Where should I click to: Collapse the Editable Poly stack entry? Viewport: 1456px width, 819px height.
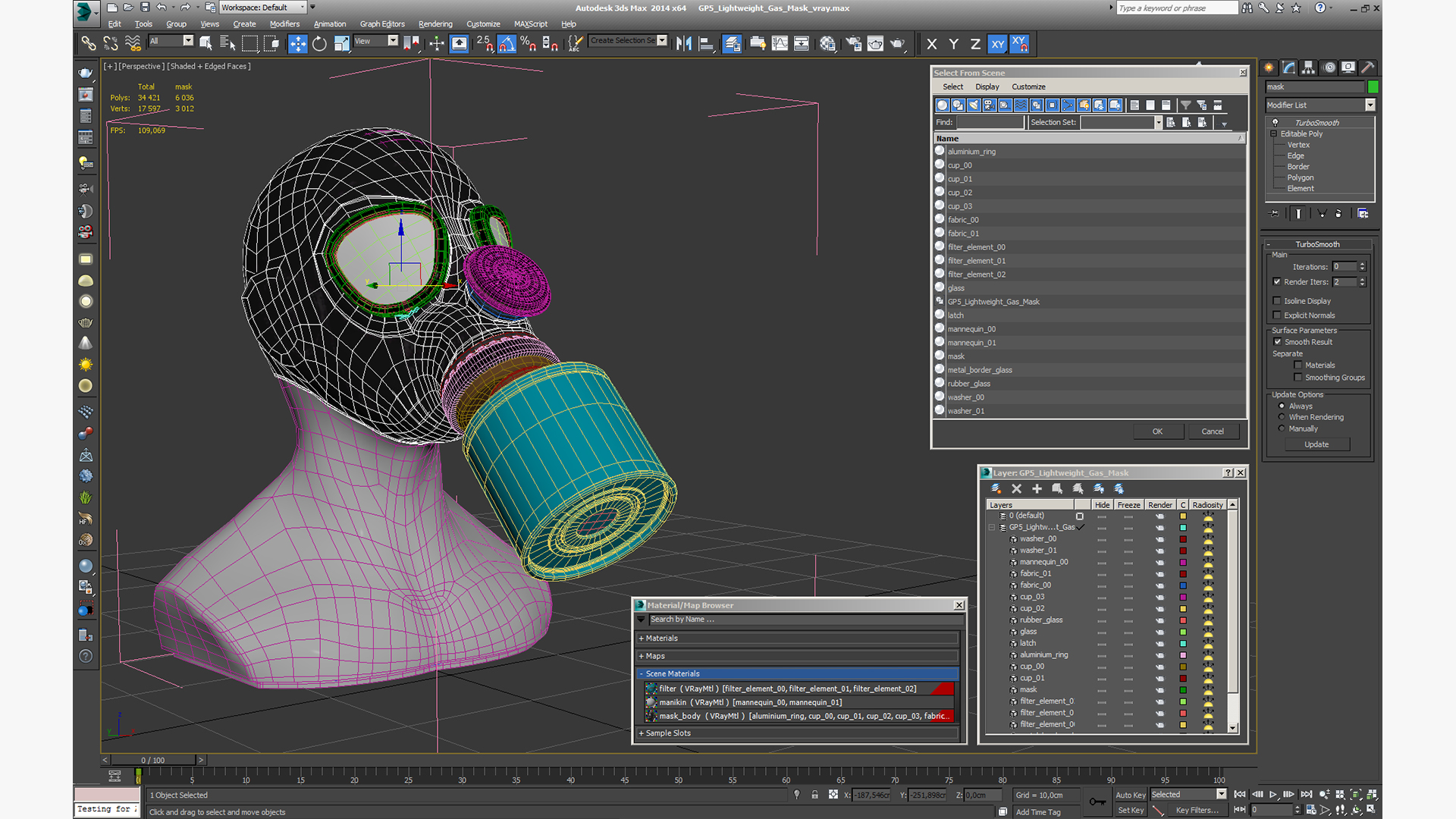point(1274,133)
